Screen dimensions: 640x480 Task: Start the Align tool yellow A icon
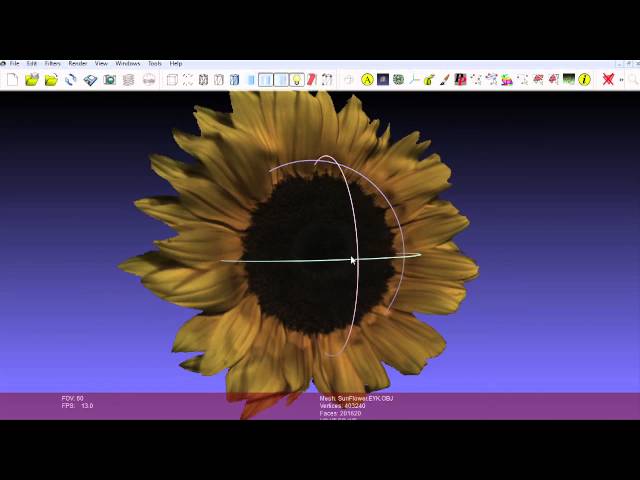[367, 79]
